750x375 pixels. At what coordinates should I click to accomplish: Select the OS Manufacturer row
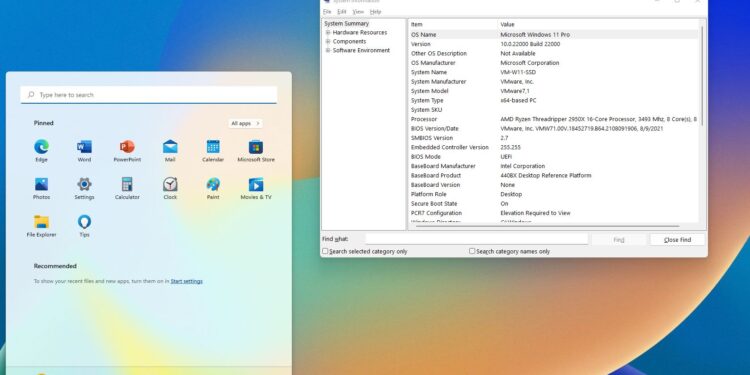[554, 63]
